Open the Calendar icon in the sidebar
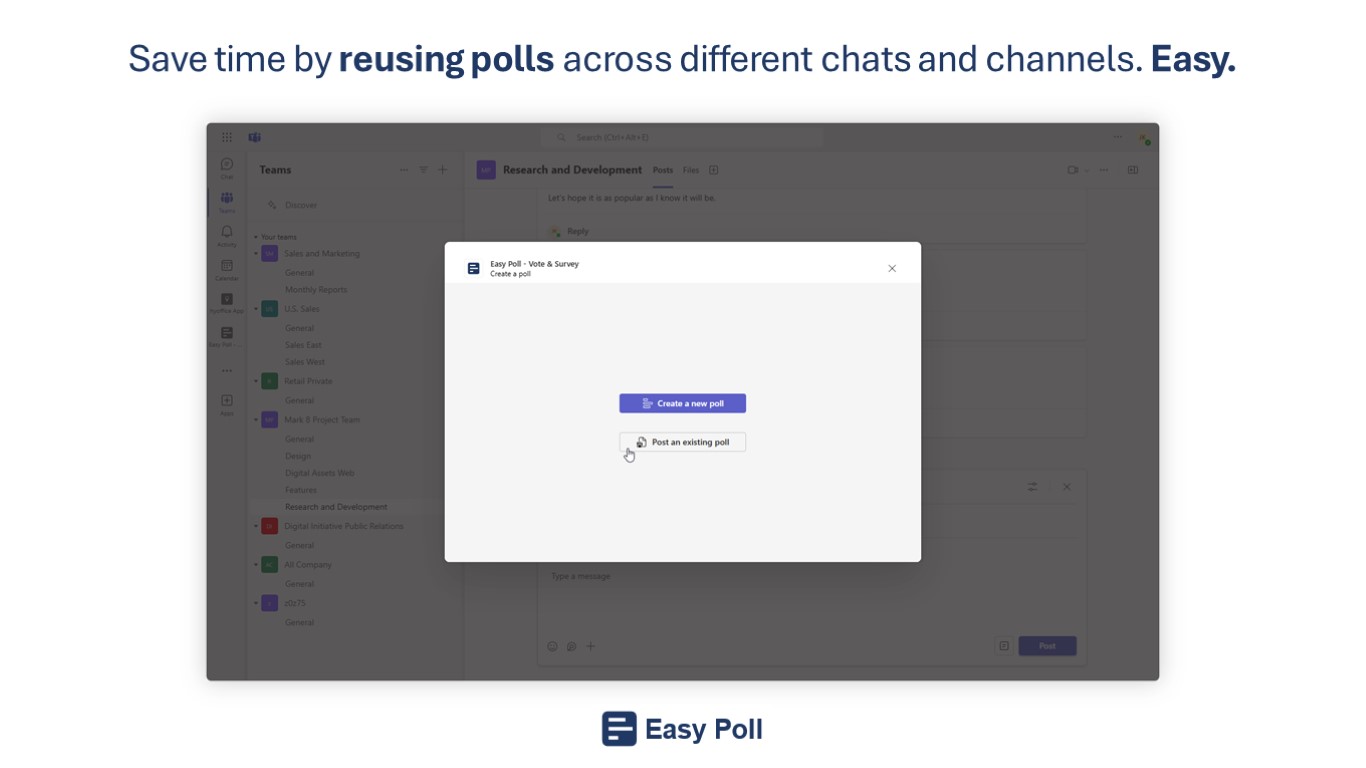The image size is (1366, 768). pyautogui.click(x=227, y=268)
